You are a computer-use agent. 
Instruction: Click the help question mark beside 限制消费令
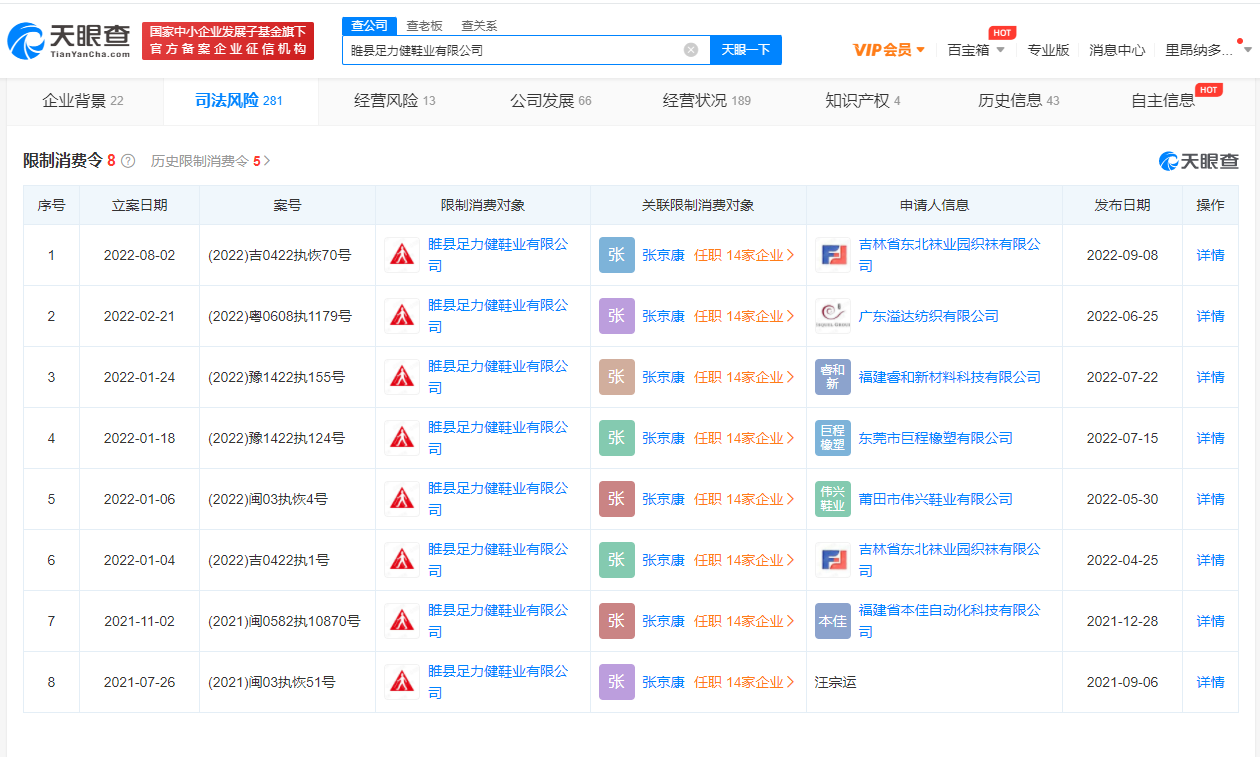tap(128, 161)
